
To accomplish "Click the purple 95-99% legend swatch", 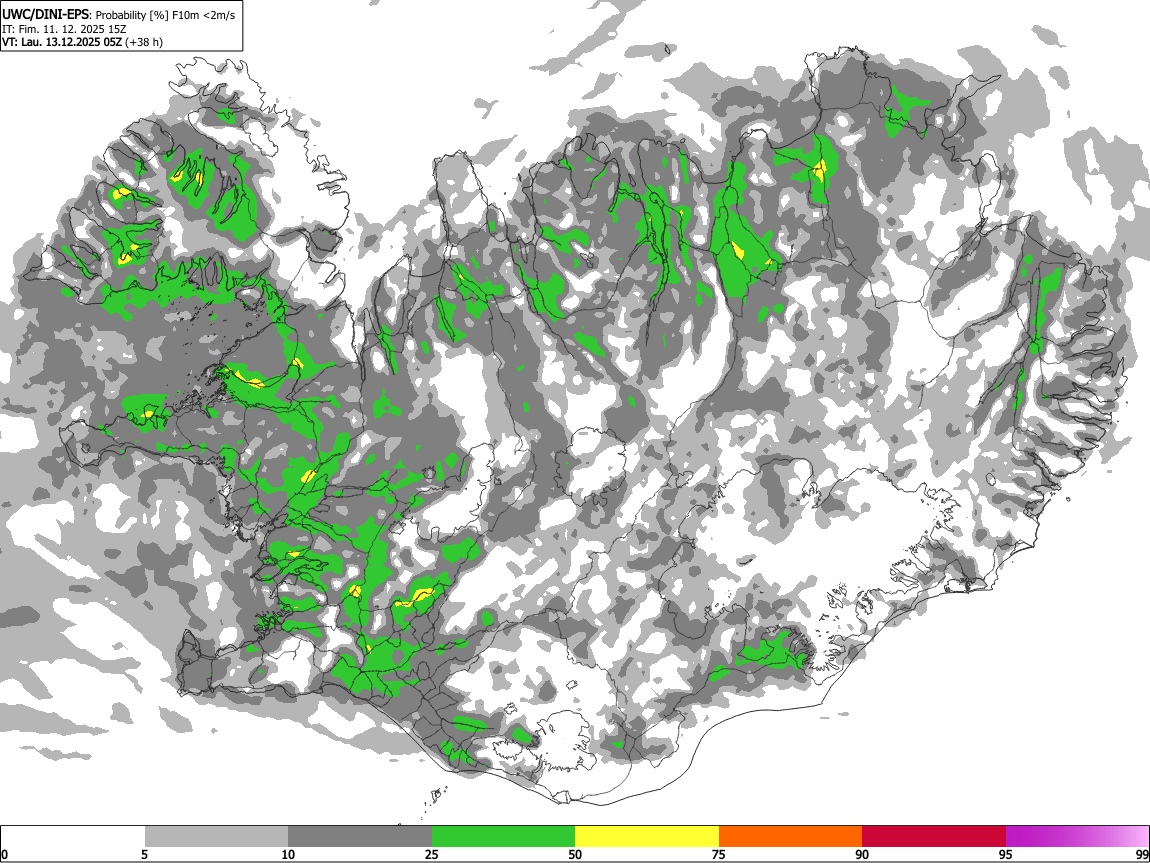I will (x=1077, y=836).
